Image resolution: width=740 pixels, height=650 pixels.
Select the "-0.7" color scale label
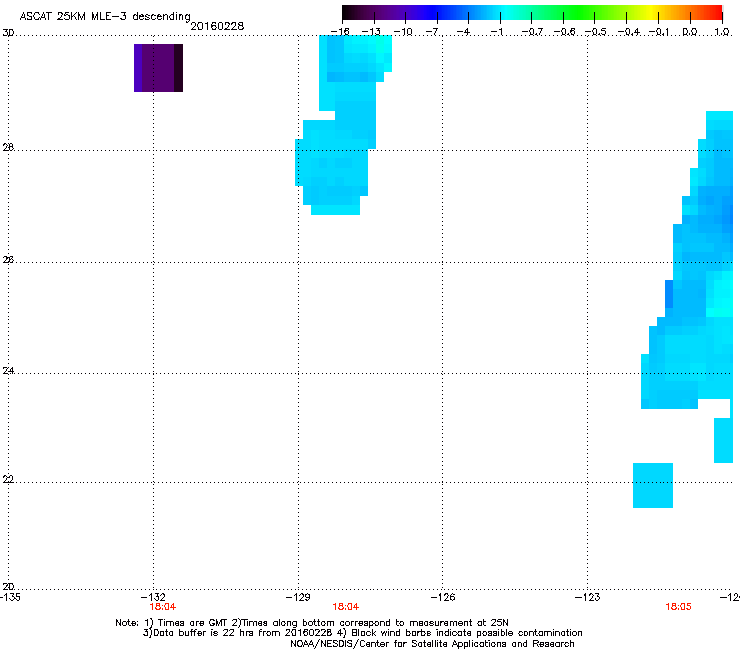pos(532,32)
